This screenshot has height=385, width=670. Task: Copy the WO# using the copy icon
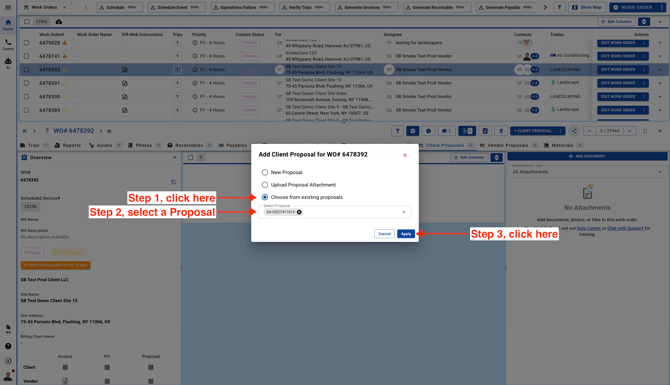[173, 182]
